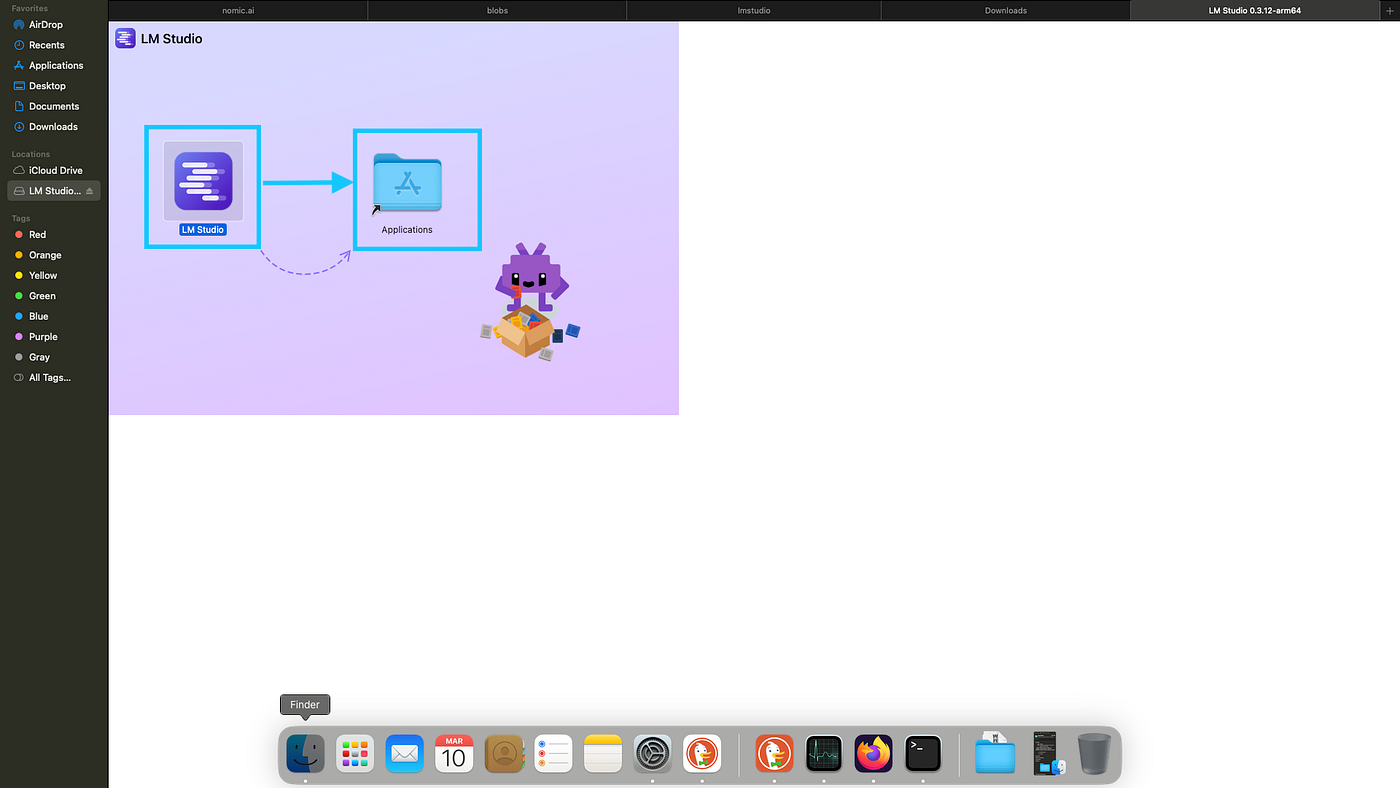
Task: Select the Applications folder shortcut in the installer
Action: (x=407, y=183)
